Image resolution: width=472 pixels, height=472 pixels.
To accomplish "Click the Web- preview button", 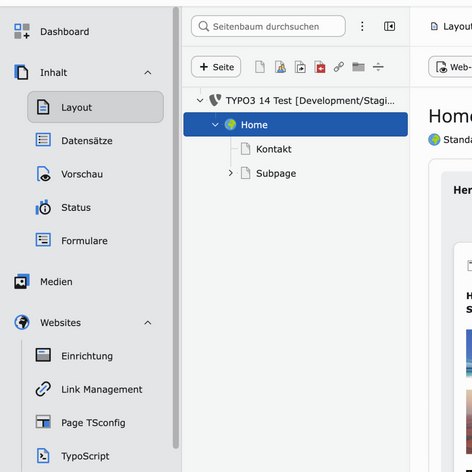I will coord(450,67).
